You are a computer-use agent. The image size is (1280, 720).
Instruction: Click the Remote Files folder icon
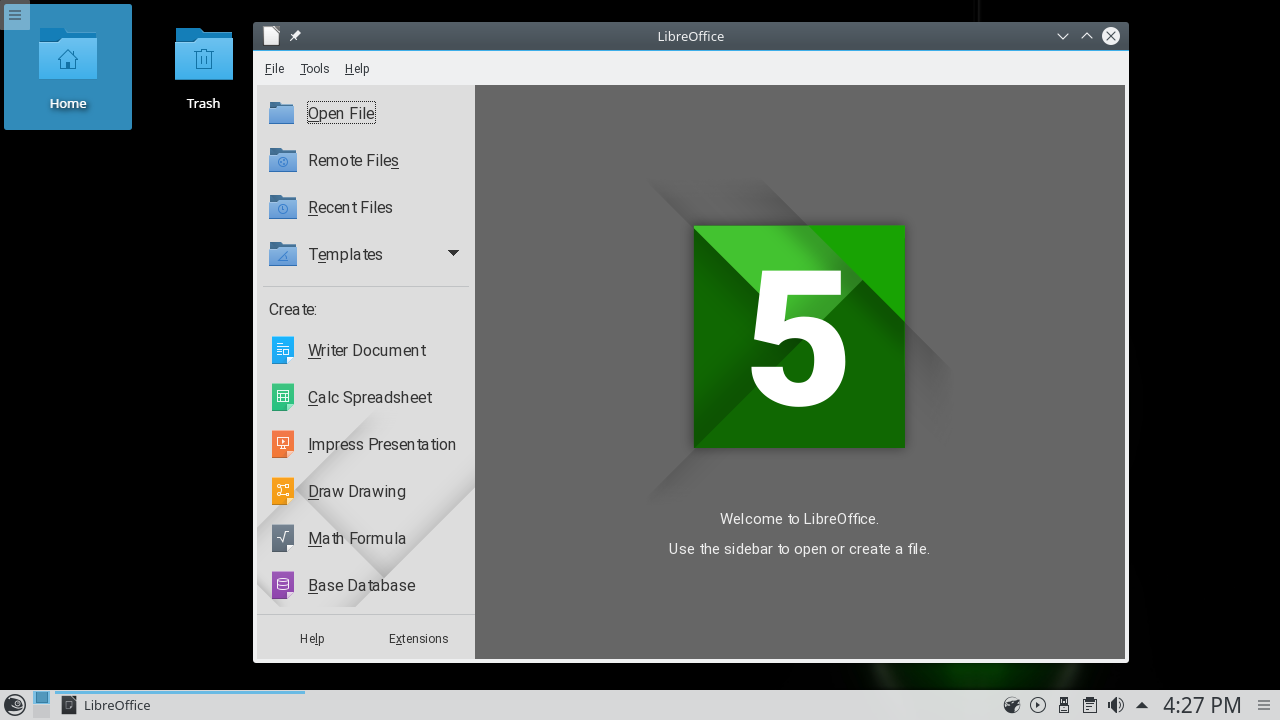click(x=282, y=160)
